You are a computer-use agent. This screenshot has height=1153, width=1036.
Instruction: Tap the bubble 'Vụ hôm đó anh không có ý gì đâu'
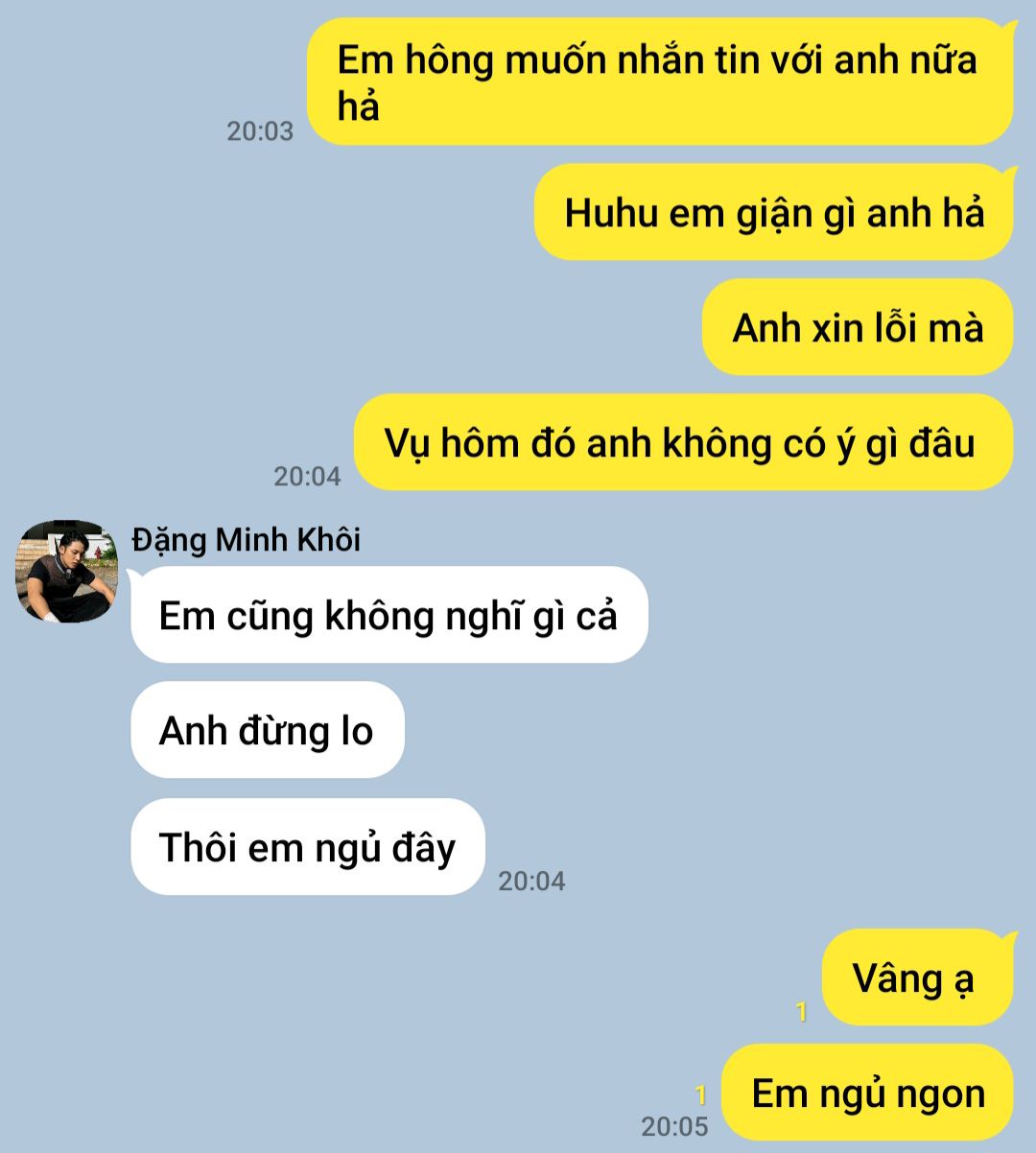coord(683,442)
